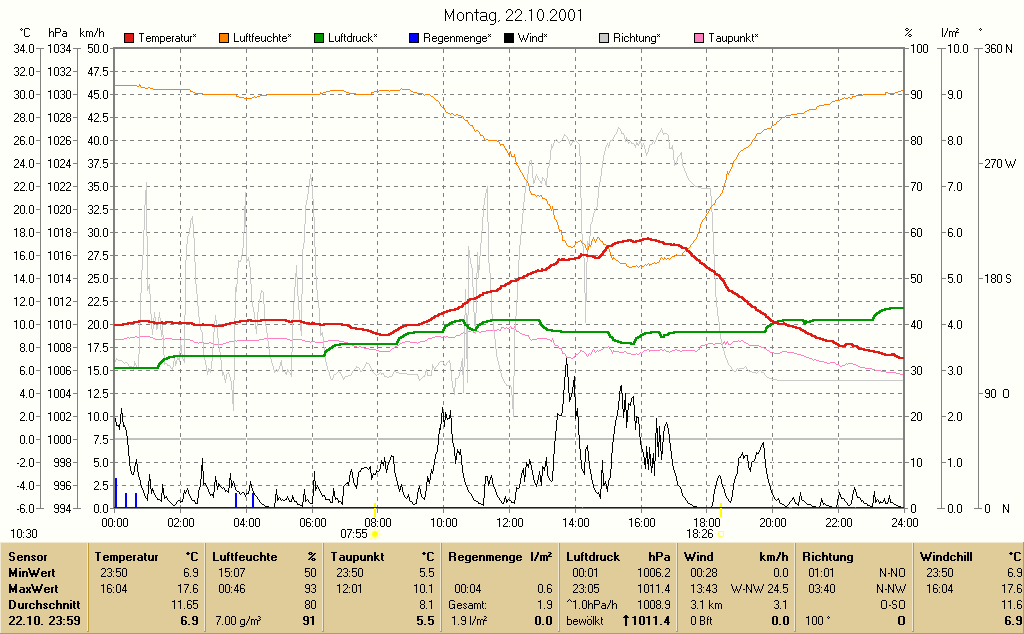Select the Luftfeuchte* legend label
This screenshot has width=1024, height=634.
pos(263,38)
